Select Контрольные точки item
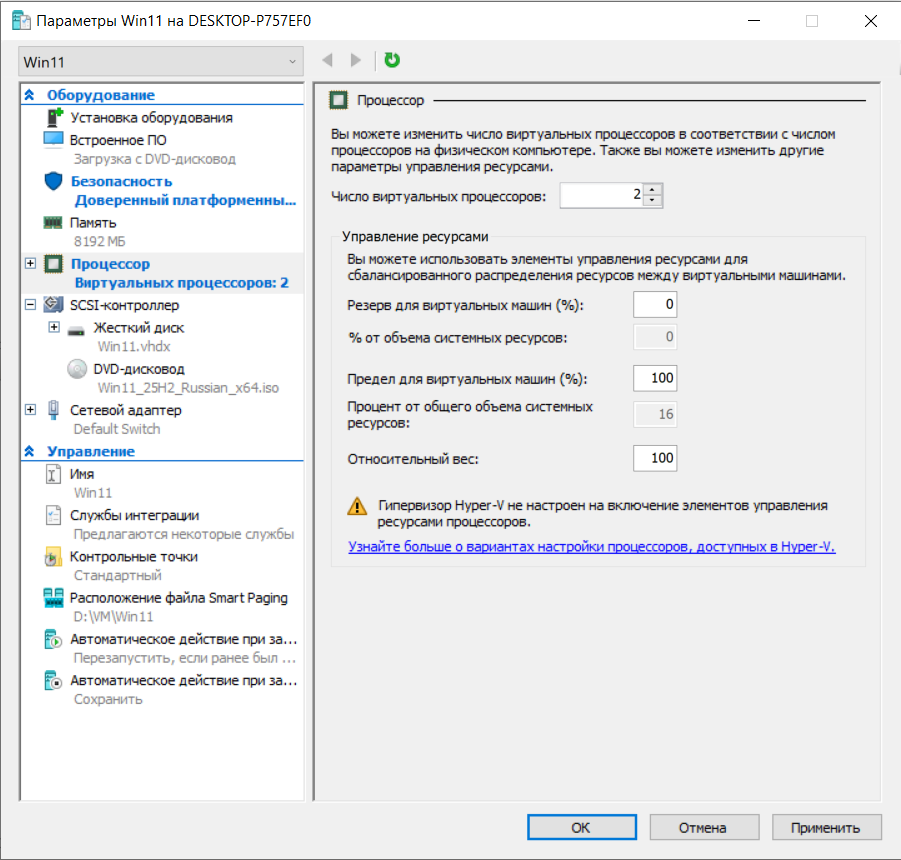The width and height of the screenshot is (901, 860). point(134,557)
